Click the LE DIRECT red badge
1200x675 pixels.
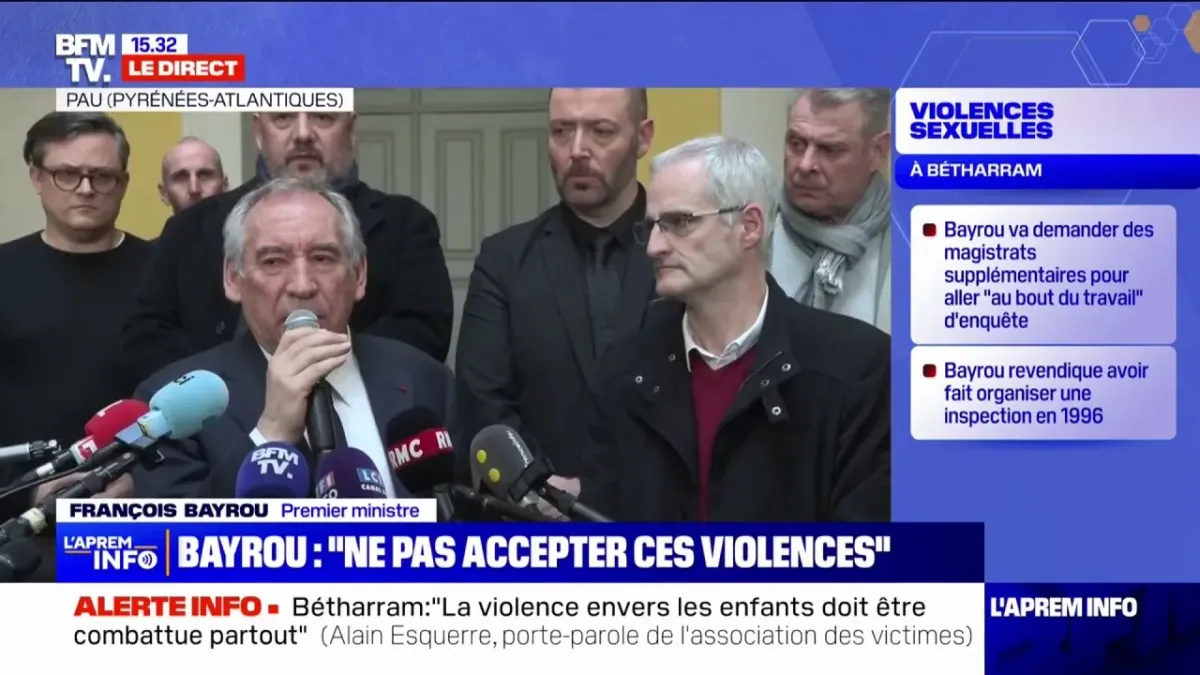pyautogui.click(x=183, y=69)
